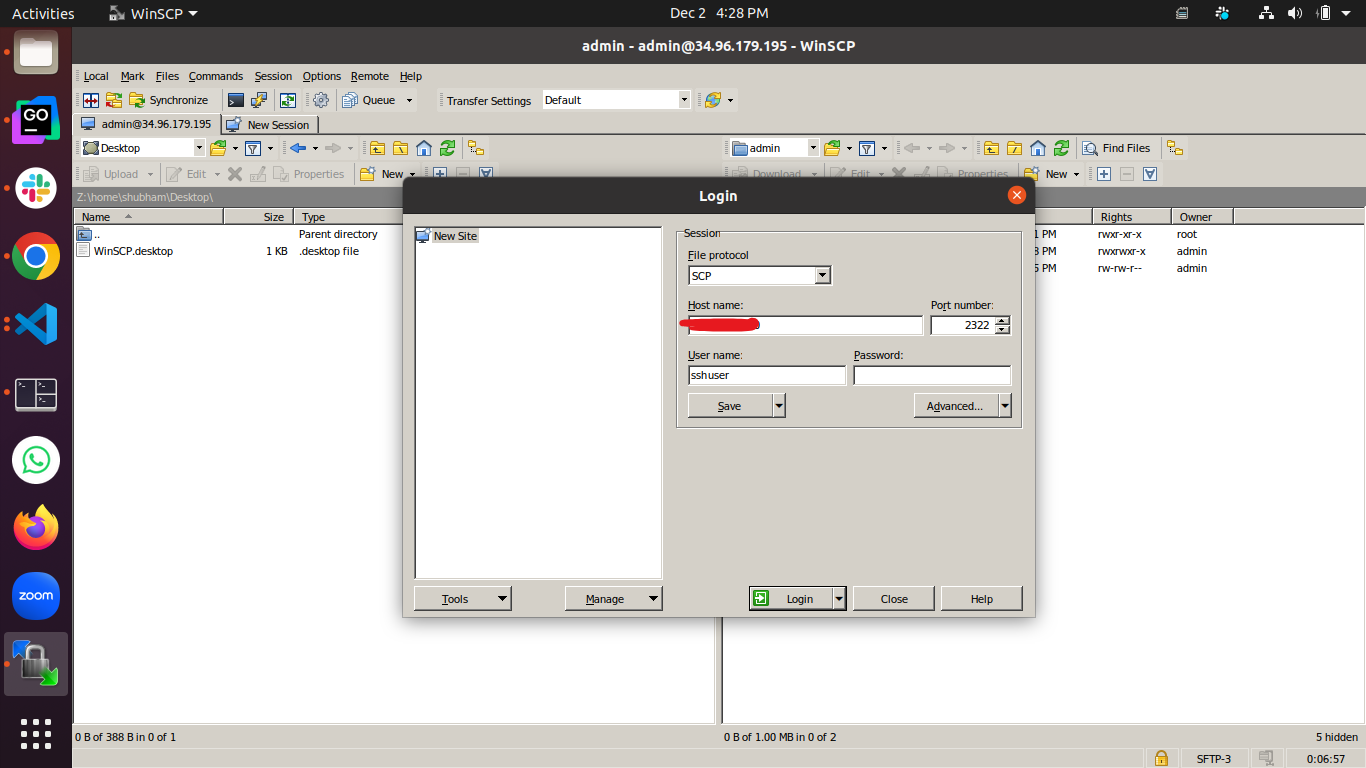Go to remote parent directory icon
1366x768 pixels.
click(990, 148)
